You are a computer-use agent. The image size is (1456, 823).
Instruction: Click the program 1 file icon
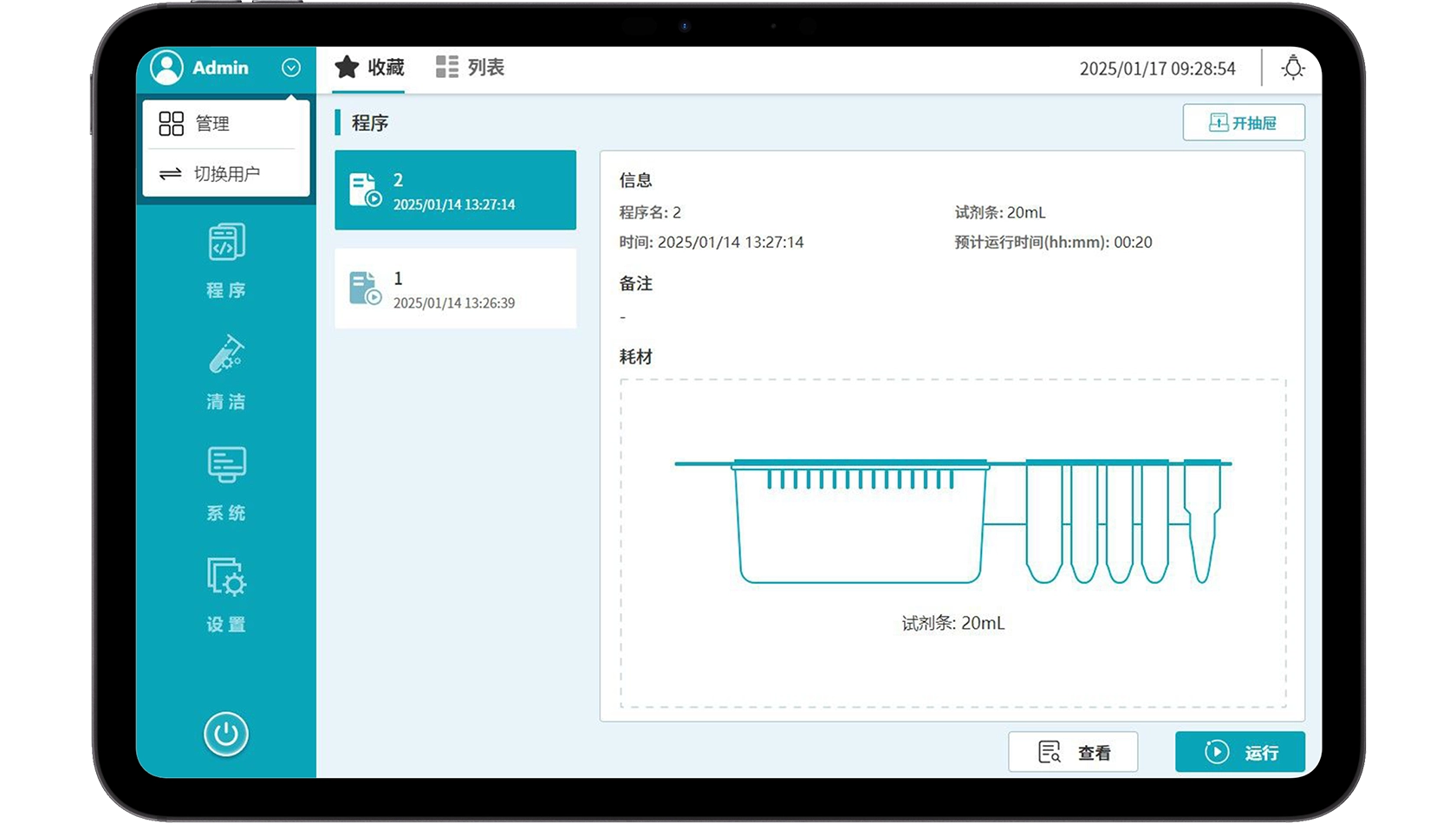click(x=365, y=288)
